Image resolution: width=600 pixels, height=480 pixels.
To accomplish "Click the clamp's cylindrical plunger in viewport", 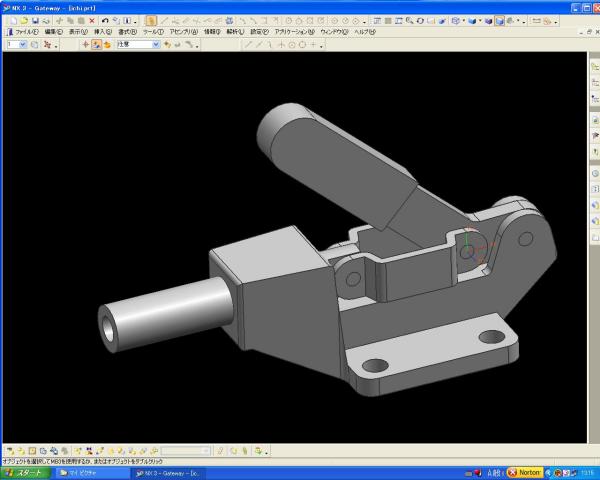I will point(160,312).
